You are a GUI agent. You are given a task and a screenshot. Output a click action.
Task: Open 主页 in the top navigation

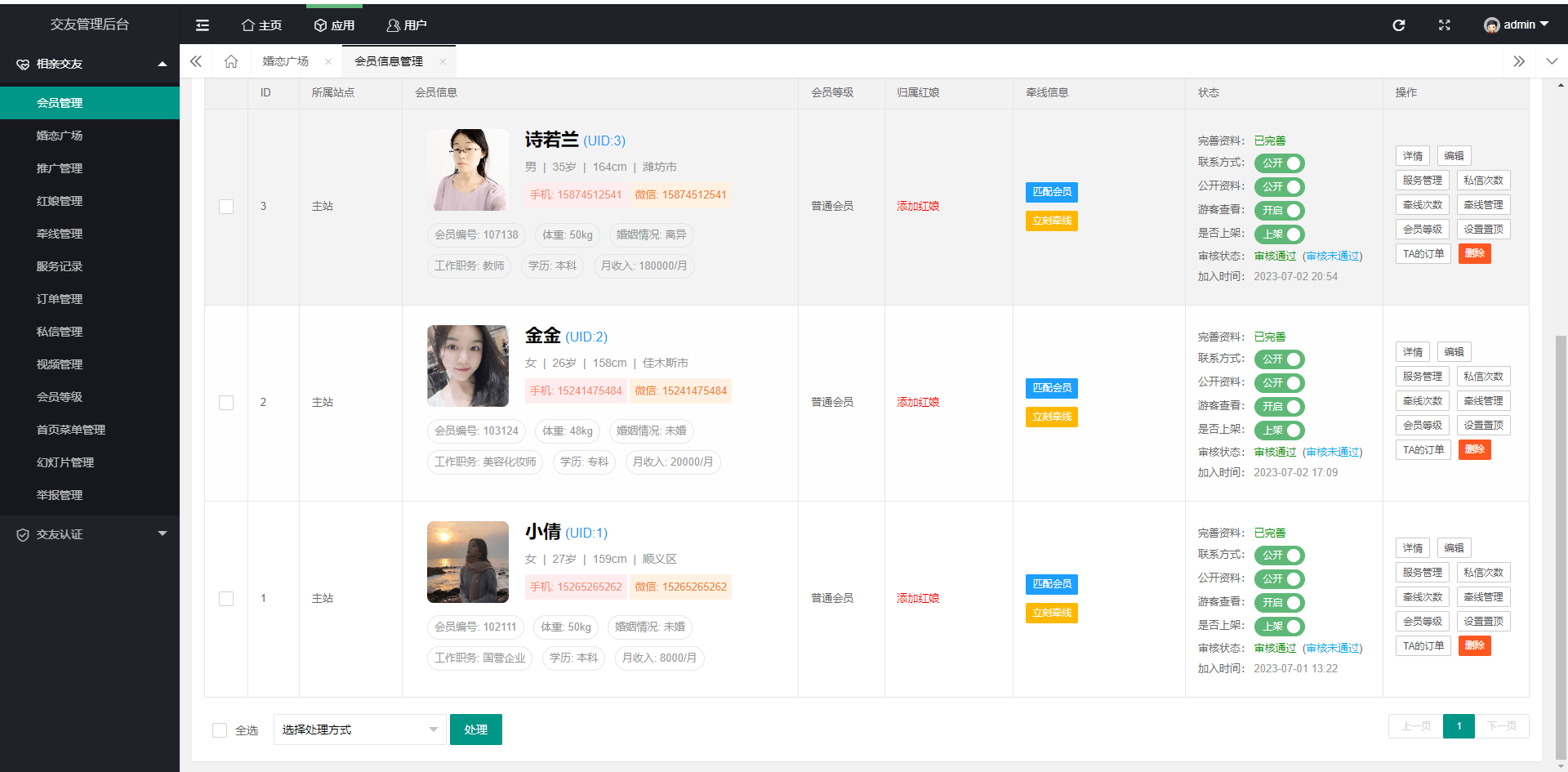click(x=261, y=25)
